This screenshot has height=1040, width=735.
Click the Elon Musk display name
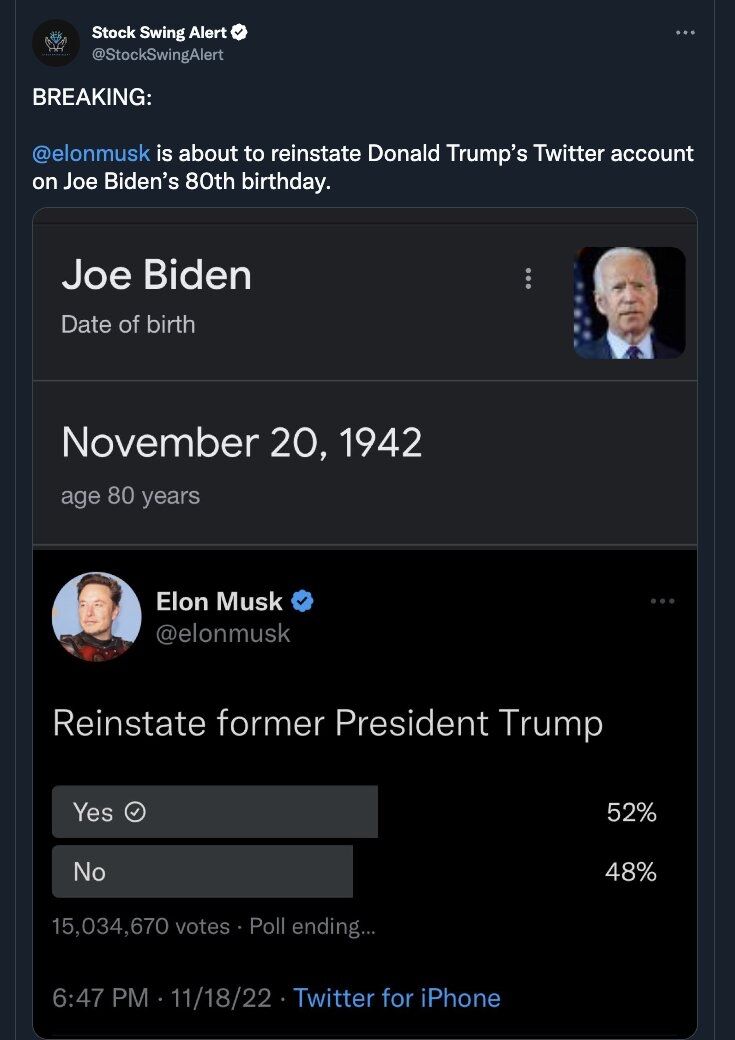pos(220,601)
